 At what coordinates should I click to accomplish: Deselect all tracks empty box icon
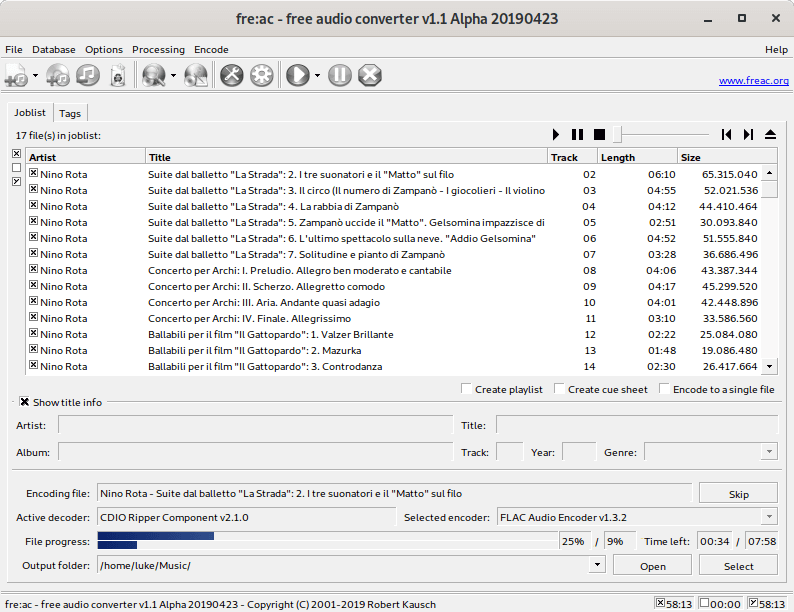click(17, 168)
